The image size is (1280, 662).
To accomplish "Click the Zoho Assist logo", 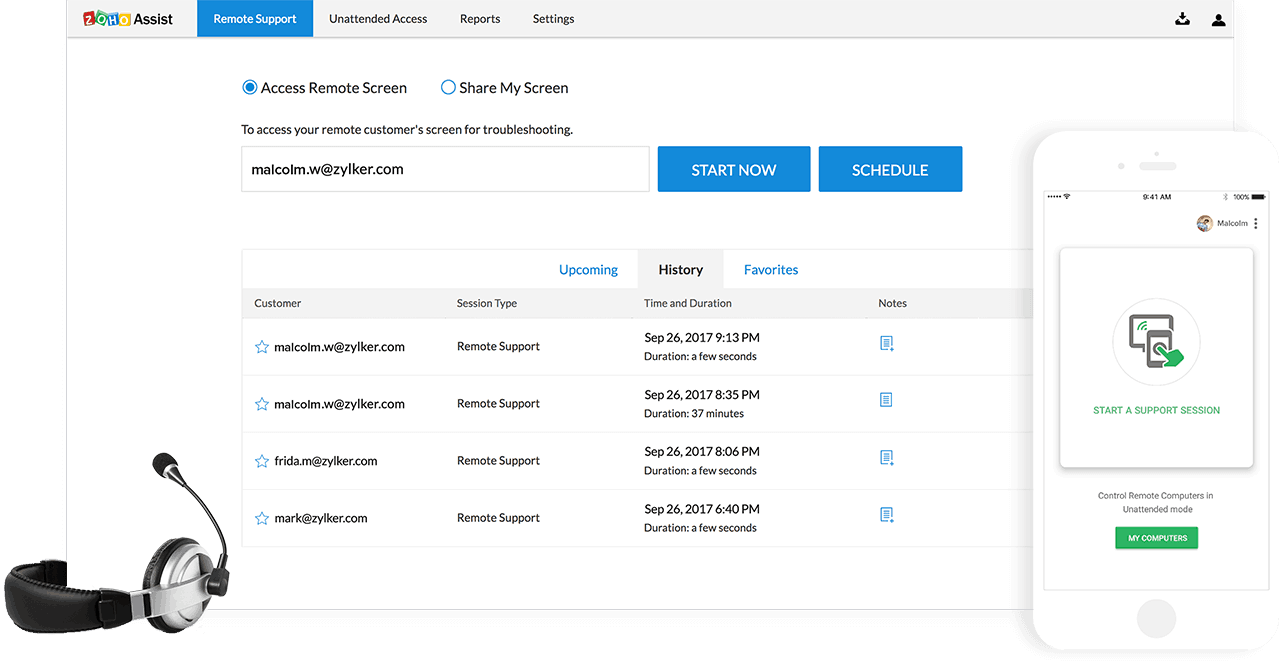I will (128, 18).
